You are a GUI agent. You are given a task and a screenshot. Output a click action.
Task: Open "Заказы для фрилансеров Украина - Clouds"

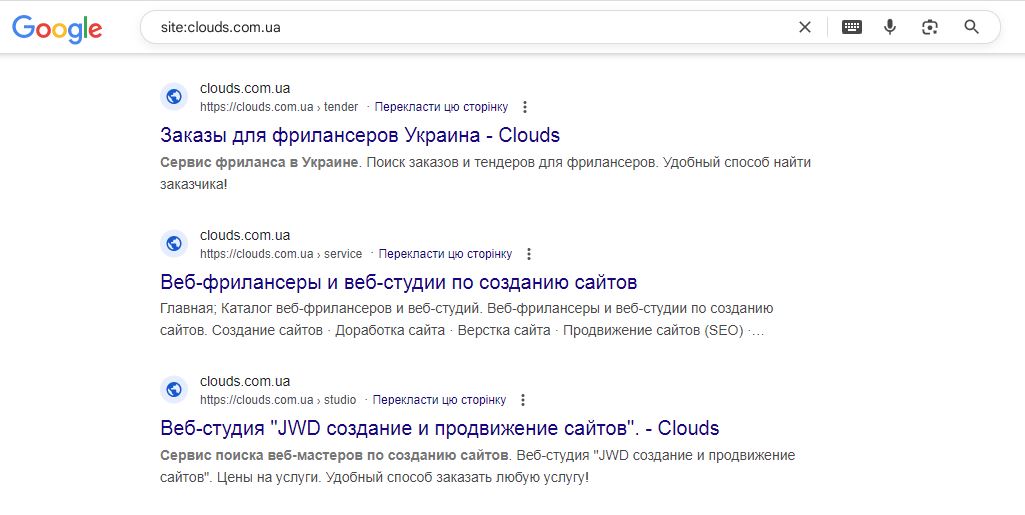360,135
